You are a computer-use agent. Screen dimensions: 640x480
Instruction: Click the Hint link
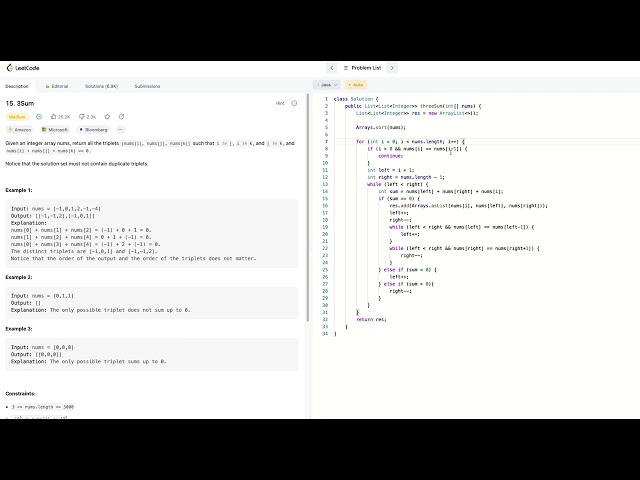coord(280,103)
